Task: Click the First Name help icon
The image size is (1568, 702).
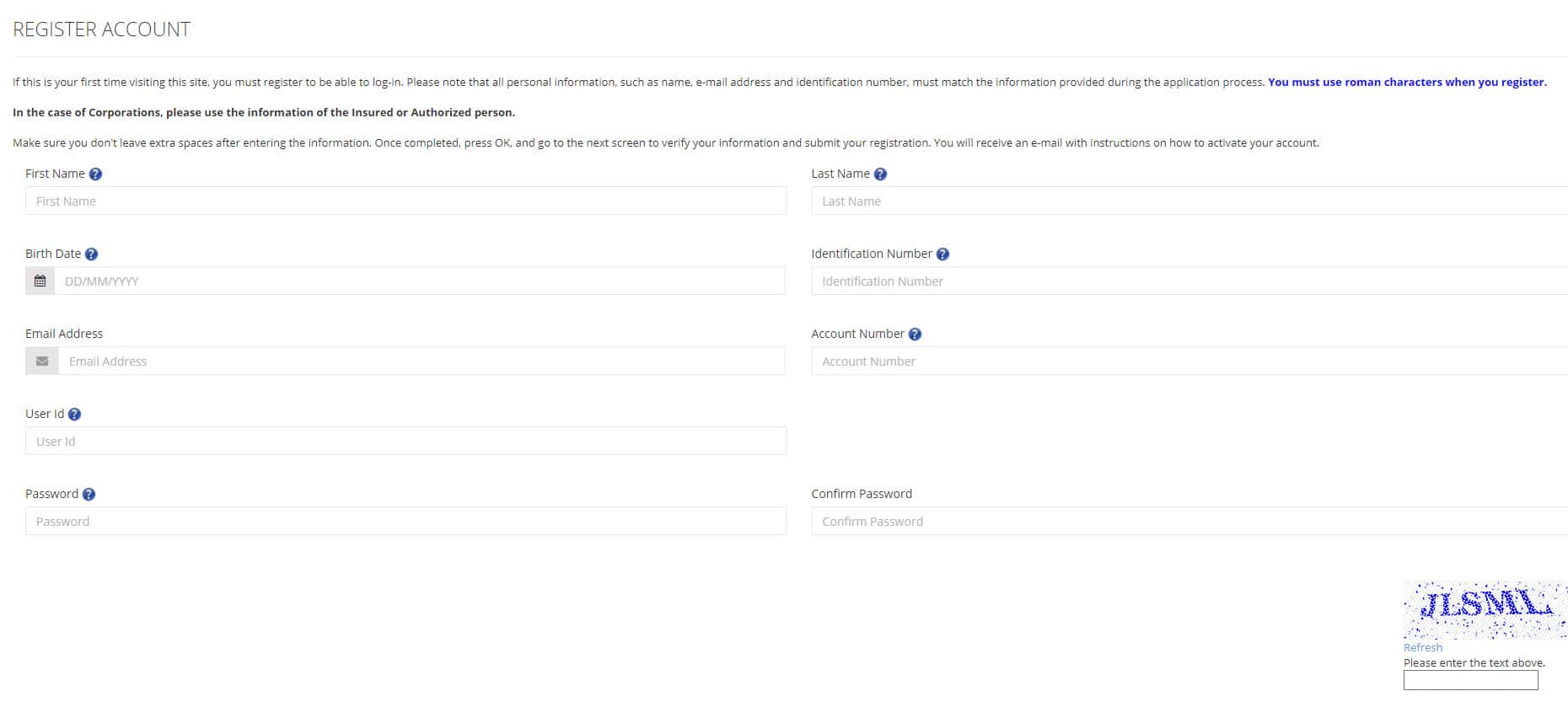Action: pyautogui.click(x=95, y=174)
